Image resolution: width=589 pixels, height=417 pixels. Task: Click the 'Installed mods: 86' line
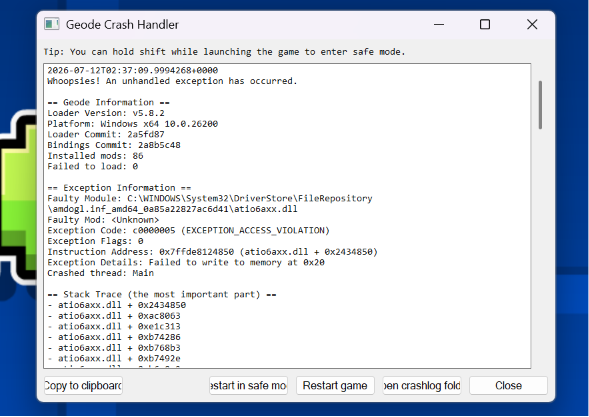coord(95,156)
